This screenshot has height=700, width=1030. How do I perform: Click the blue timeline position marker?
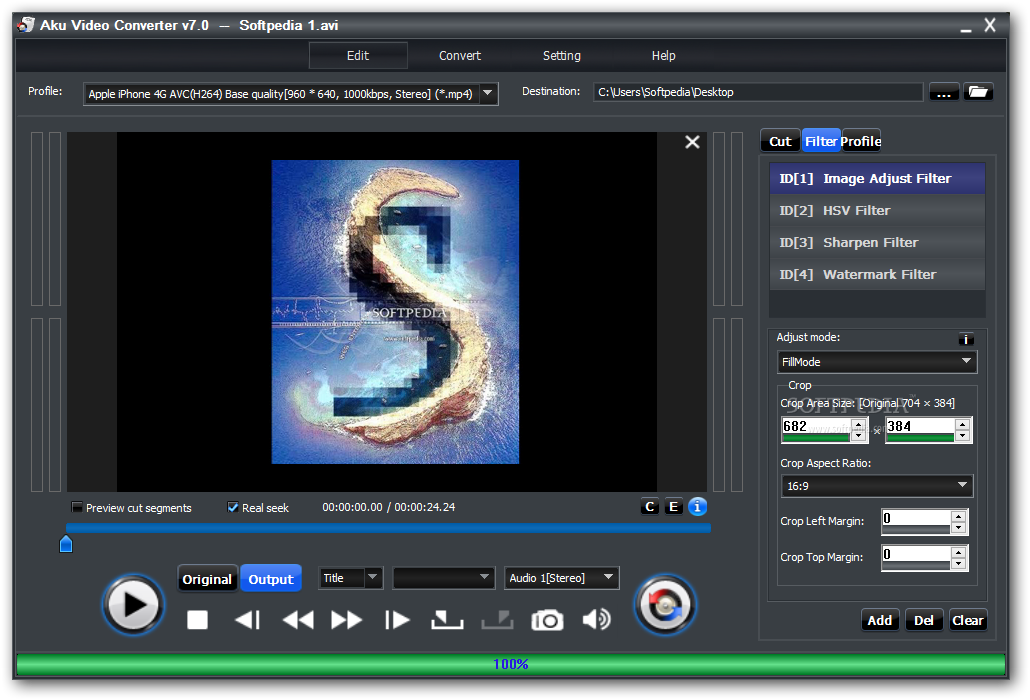(66, 544)
